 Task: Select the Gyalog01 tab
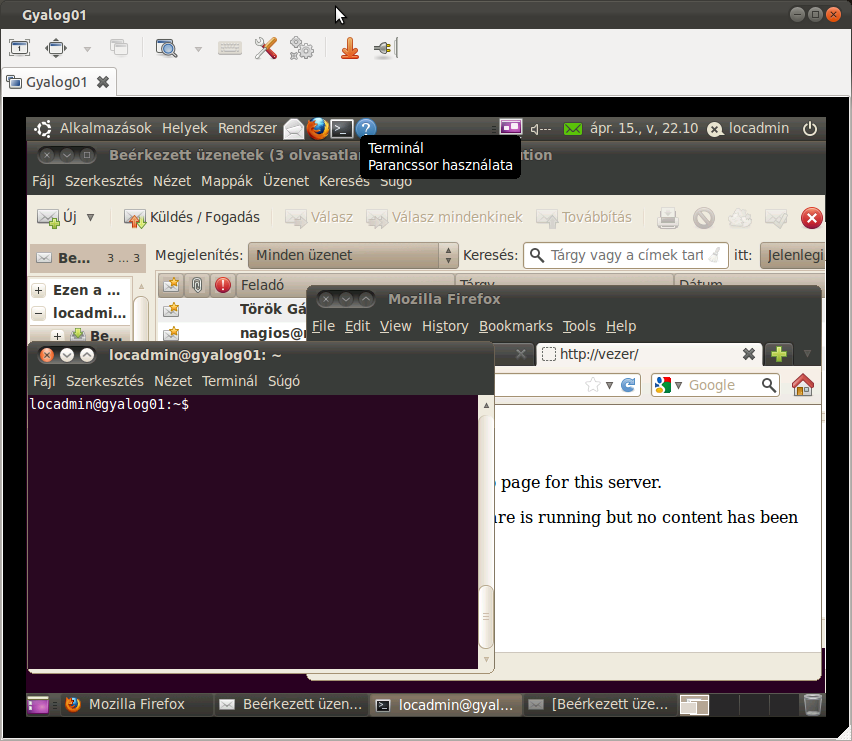[59, 82]
